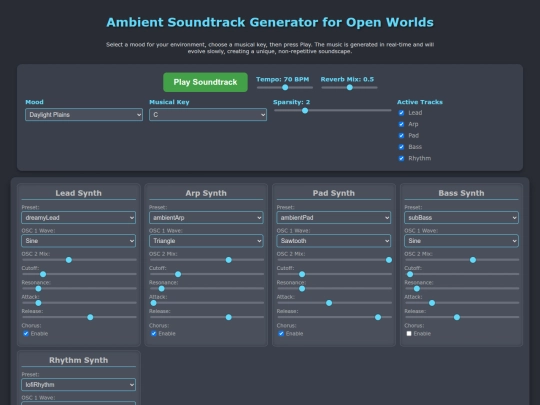540x405 pixels.
Task: Open Lead Synth OSC 1 Wave dropdown
Action: pos(79,241)
